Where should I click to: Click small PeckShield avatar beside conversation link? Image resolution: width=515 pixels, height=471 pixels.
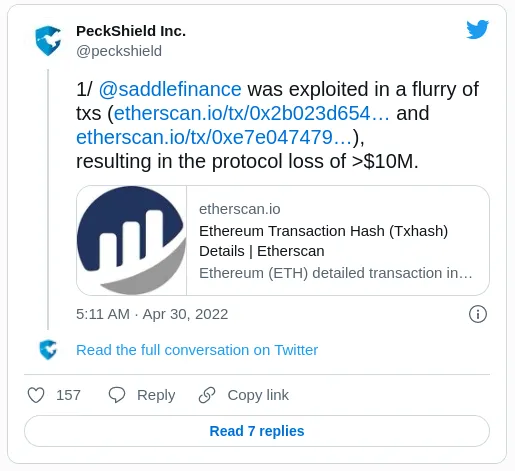coord(48,350)
